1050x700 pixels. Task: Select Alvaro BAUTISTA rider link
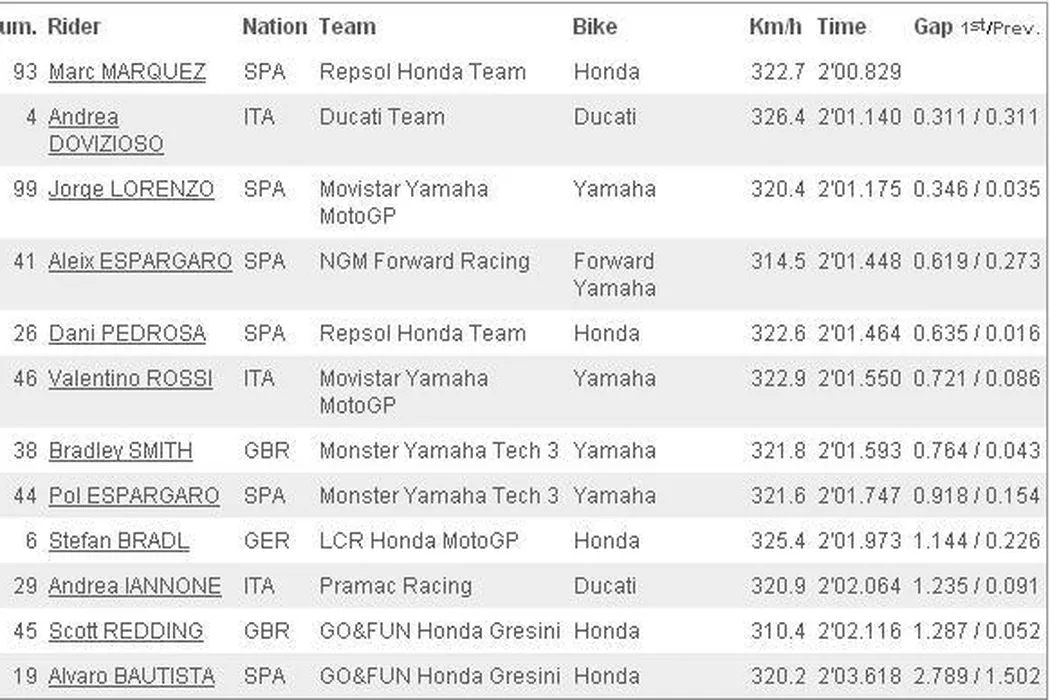131,676
